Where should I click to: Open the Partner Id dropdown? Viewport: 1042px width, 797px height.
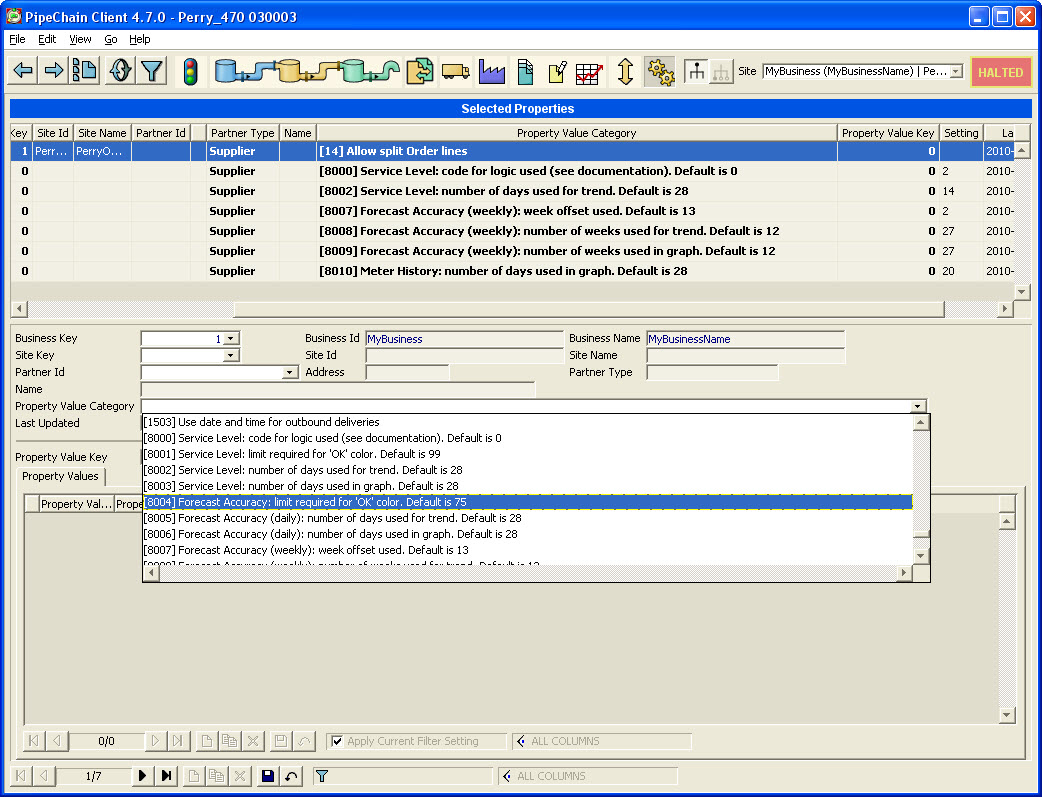tap(290, 373)
